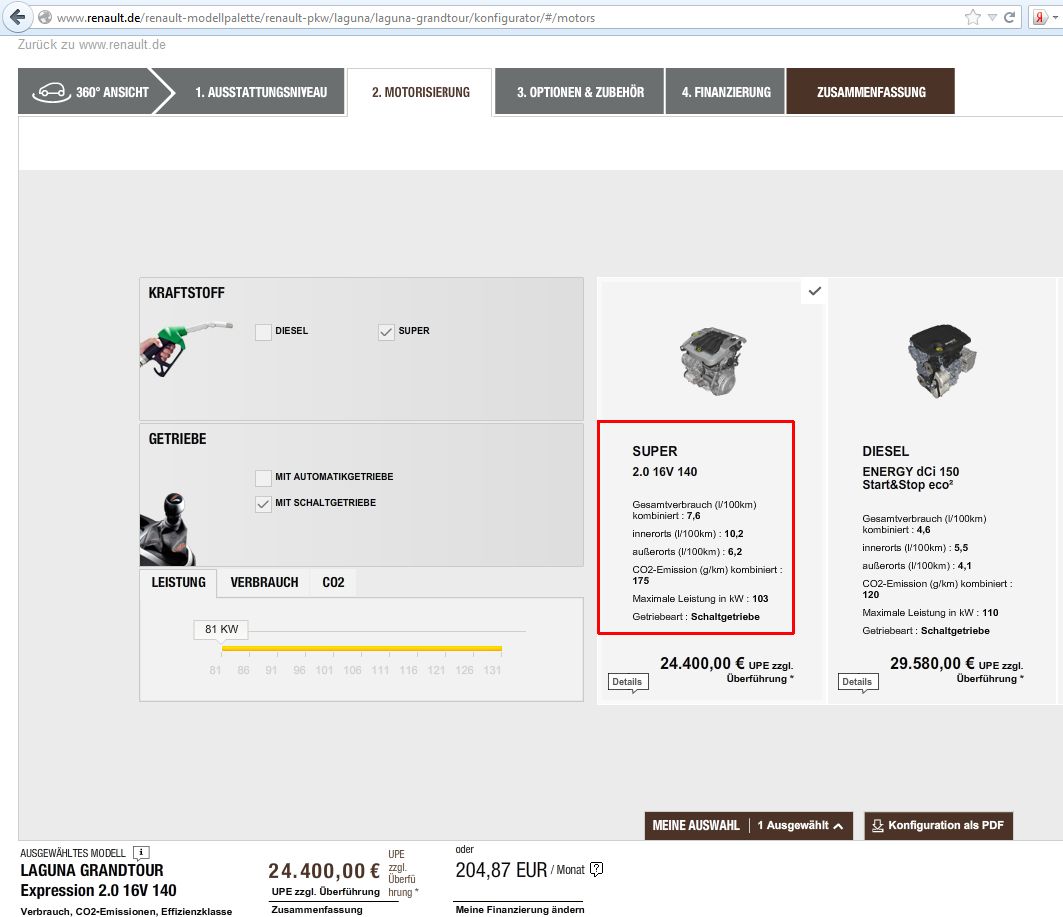Click info icon beside Ausgewähltes Modell
This screenshot has height=917, width=1063.
pyautogui.click(x=141, y=853)
